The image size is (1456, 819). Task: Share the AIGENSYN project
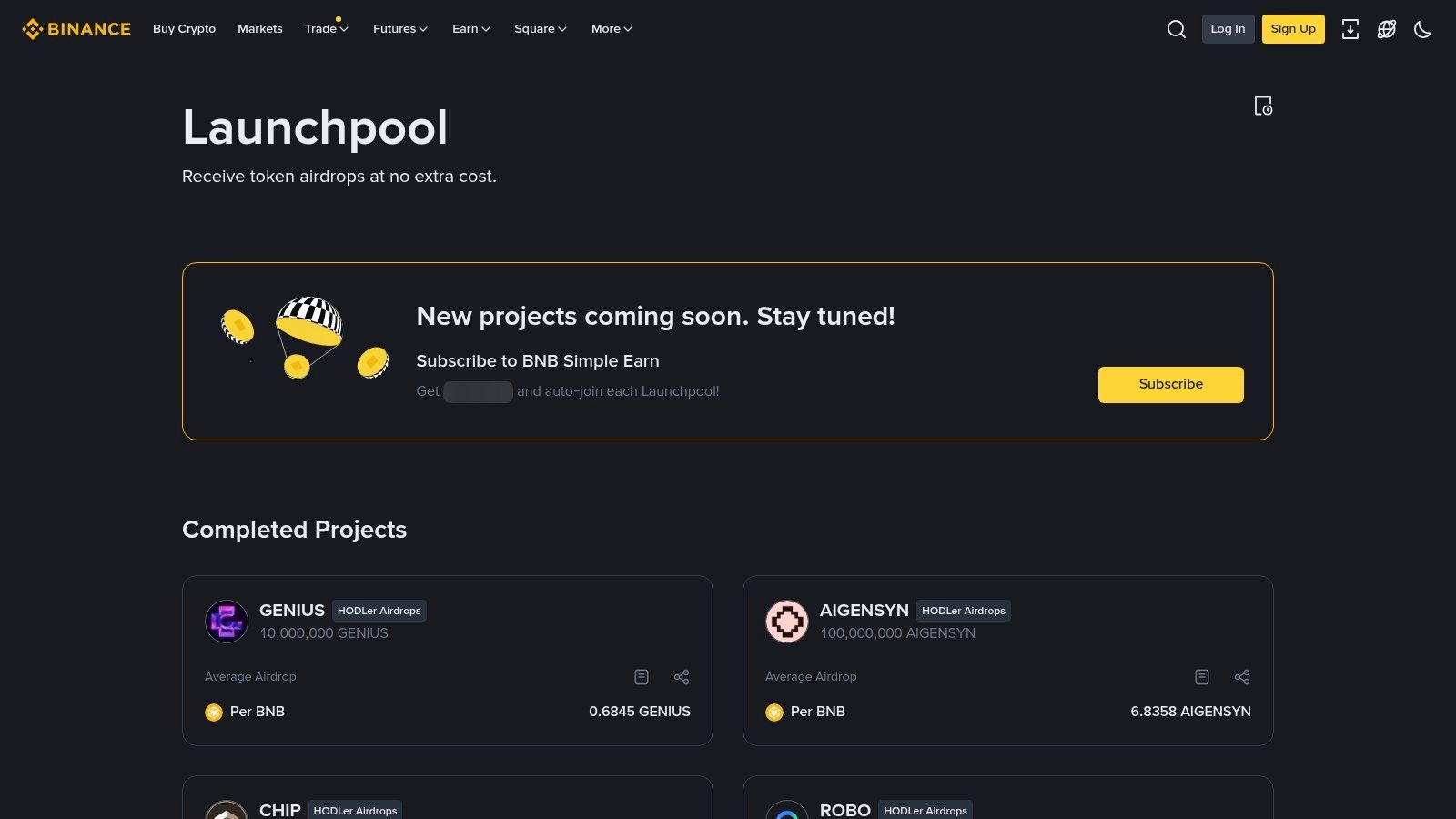tap(1242, 677)
